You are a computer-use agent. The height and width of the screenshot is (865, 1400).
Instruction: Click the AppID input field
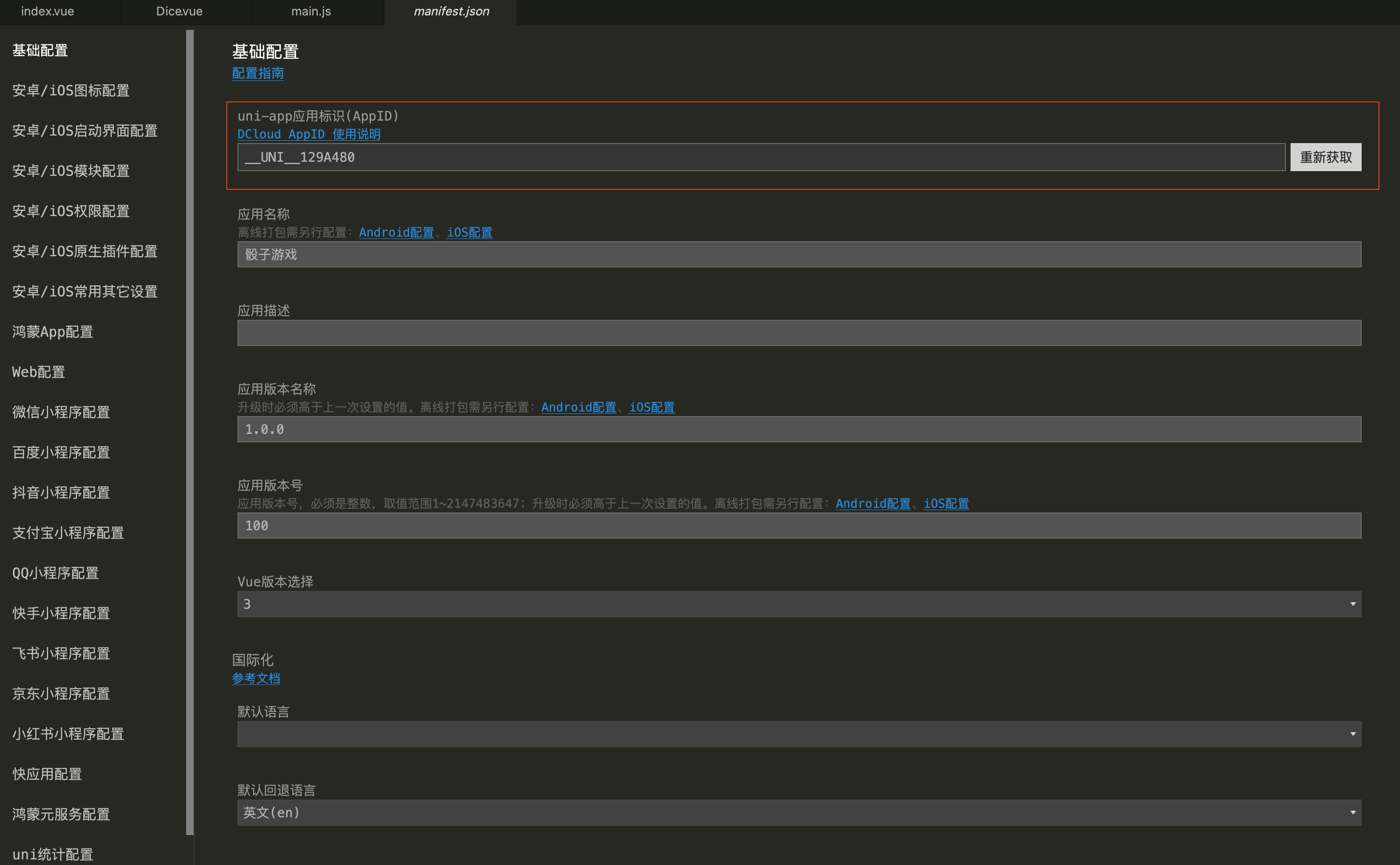coord(761,157)
